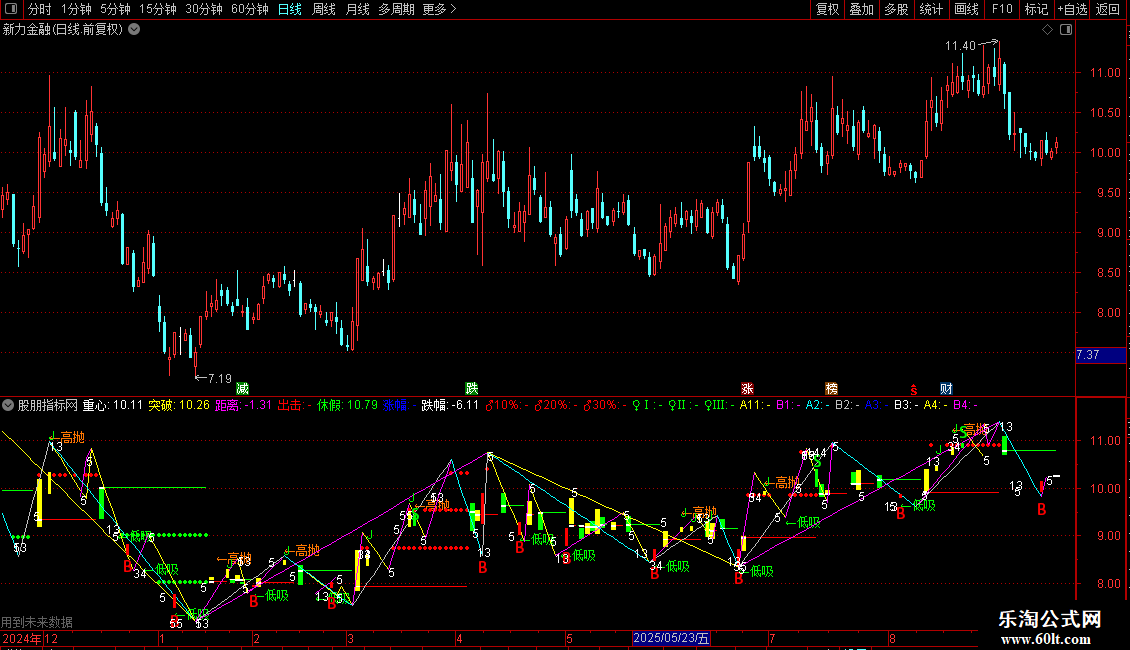Toggle the right side panel icon
Viewport: 1130px width, 650px height.
tap(1066, 30)
